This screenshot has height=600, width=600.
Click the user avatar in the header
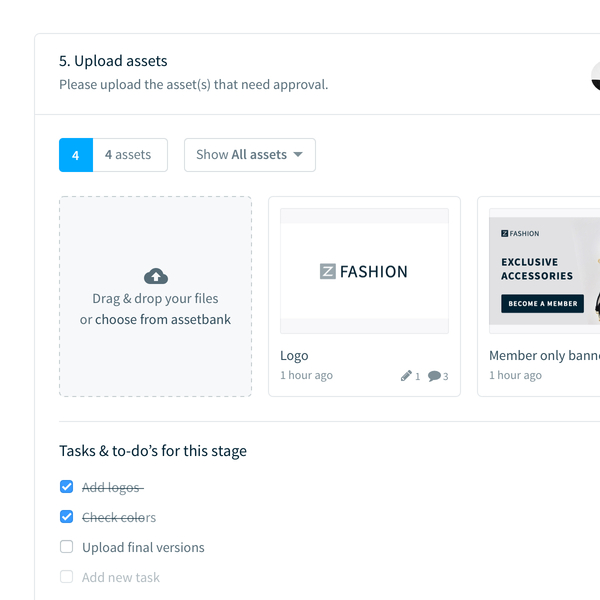[595, 76]
